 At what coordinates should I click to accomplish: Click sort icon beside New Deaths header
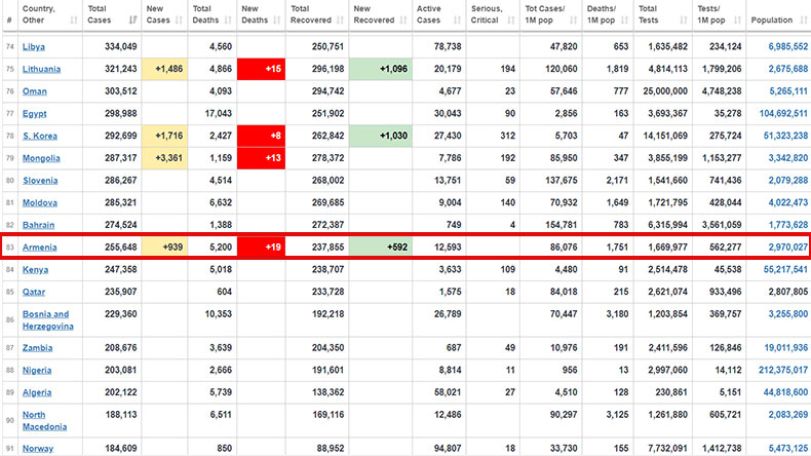(277, 20)
